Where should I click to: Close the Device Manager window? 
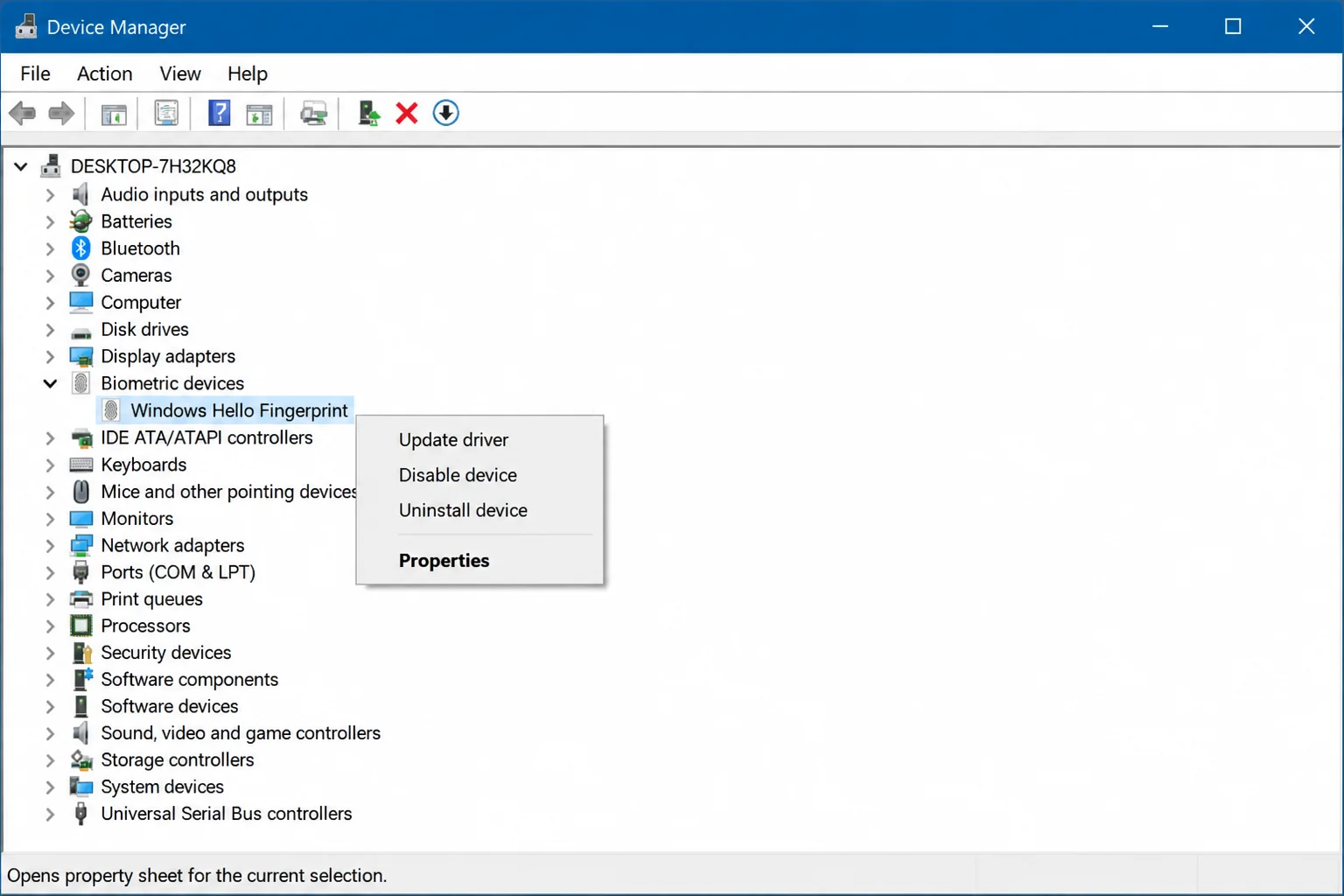coord(1306,26)
